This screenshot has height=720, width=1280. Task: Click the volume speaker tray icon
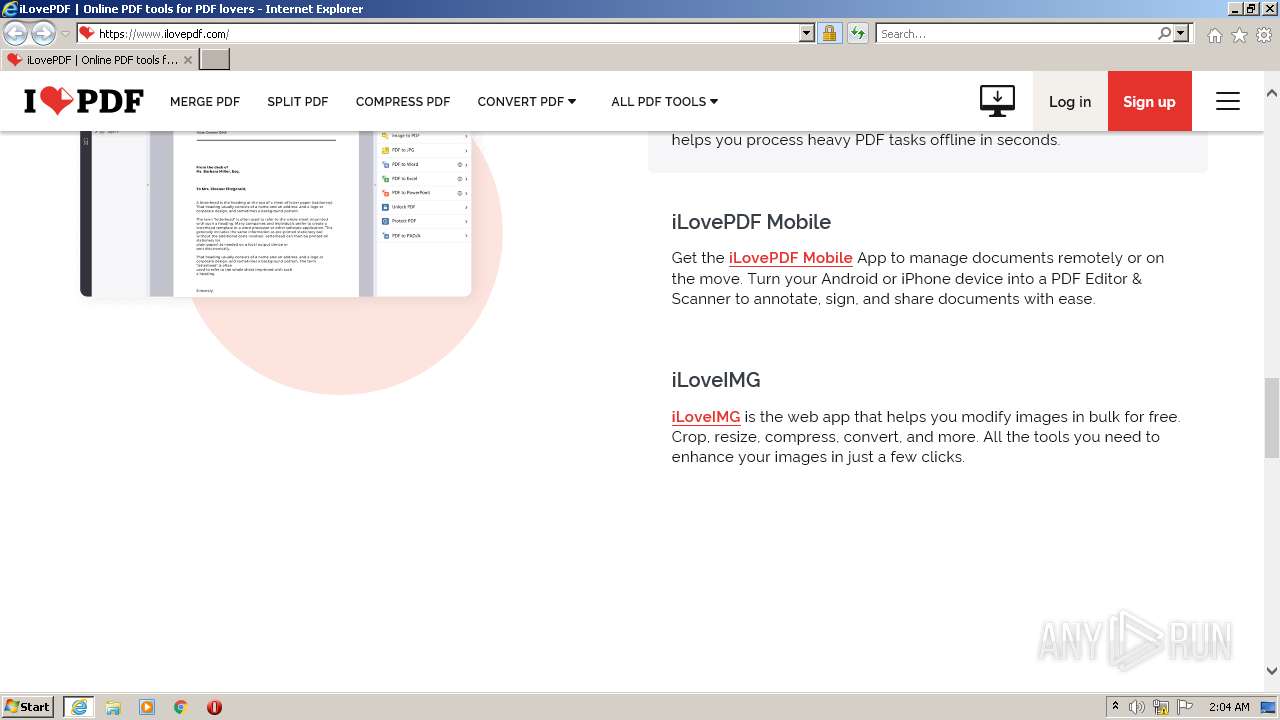tap(1137, 707)
